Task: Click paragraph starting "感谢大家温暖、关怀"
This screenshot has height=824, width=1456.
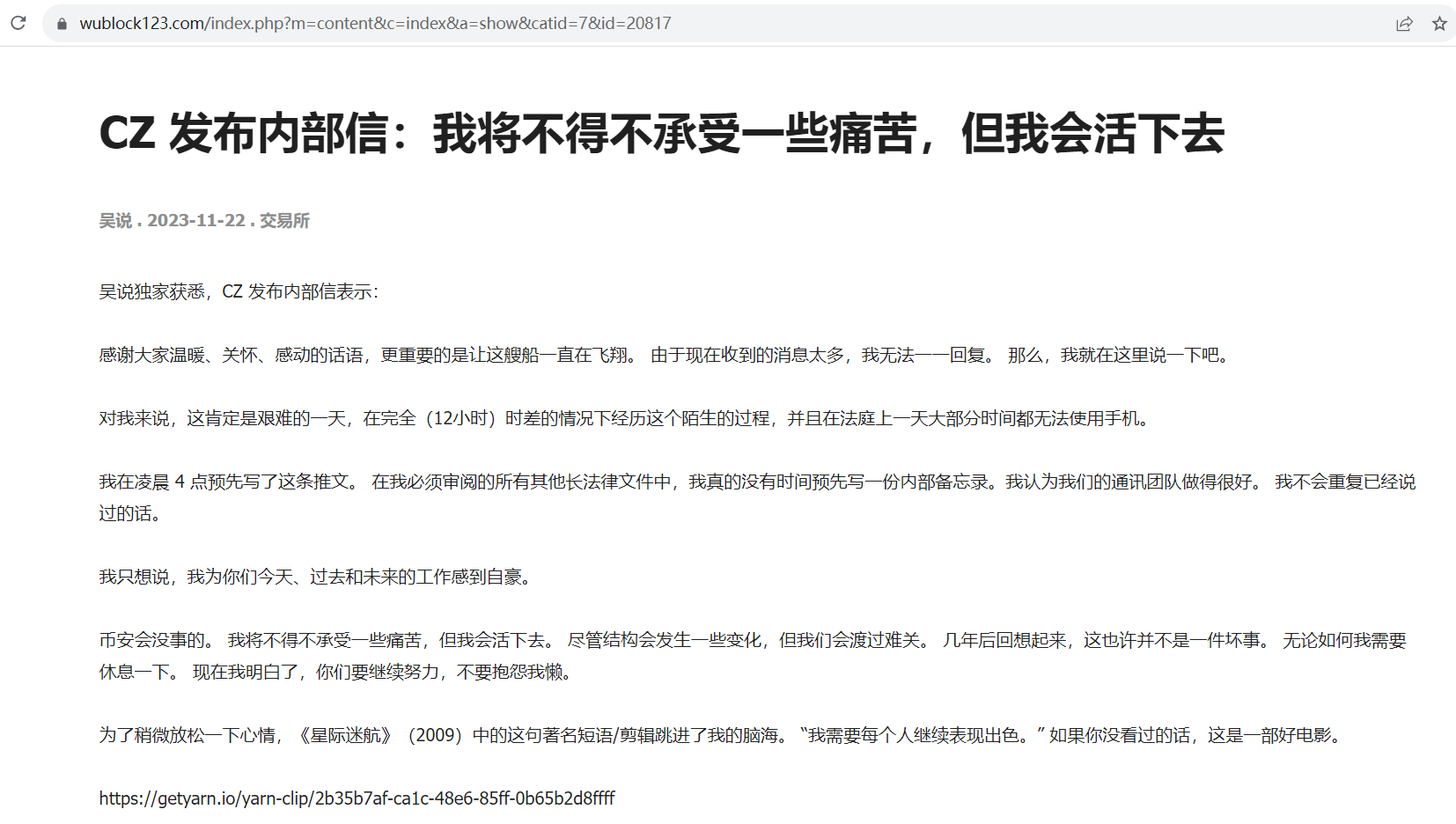Action: coord(666,355)
